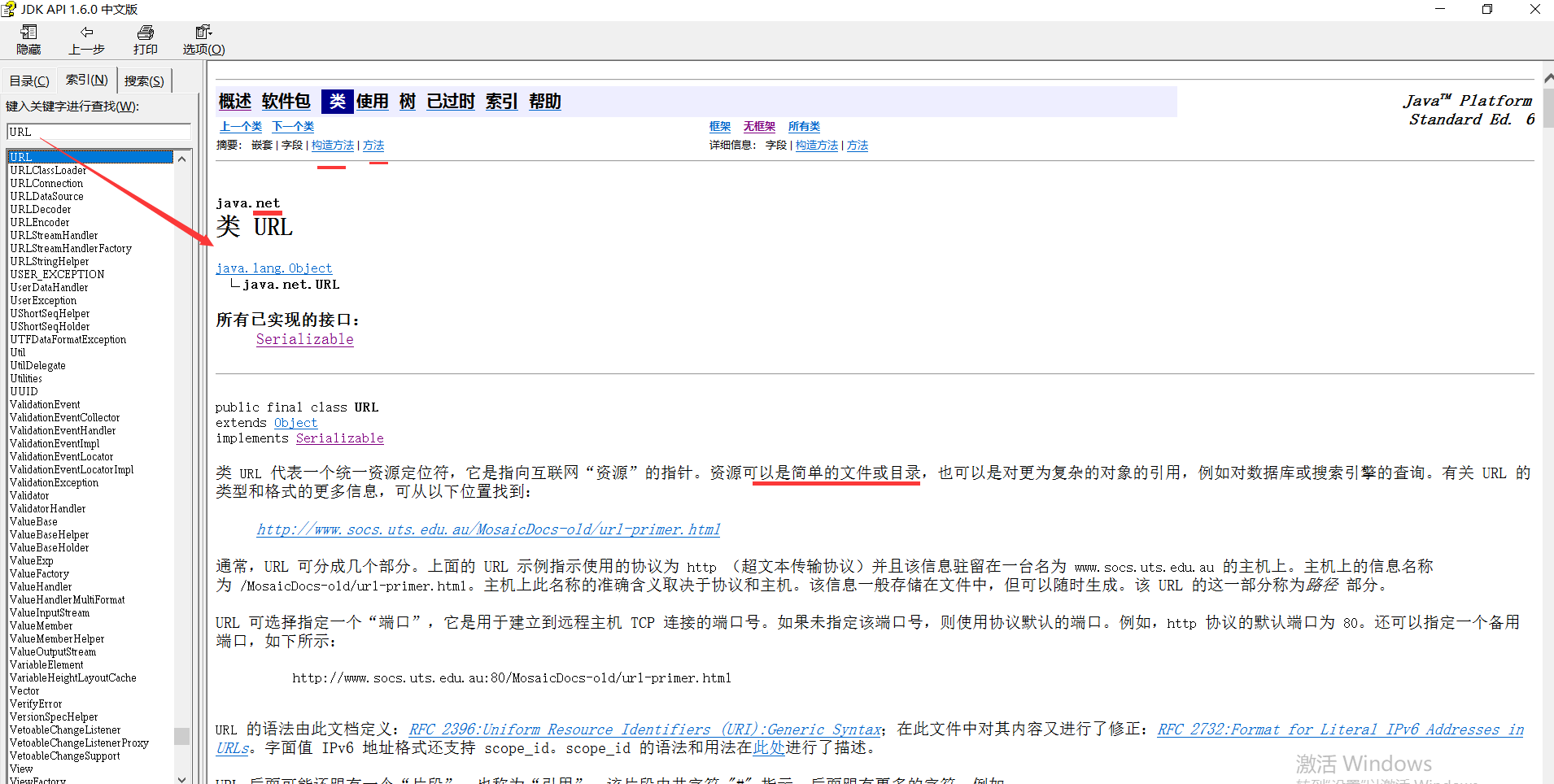Open the 已过时 navigation item

click(x=450, y=101)
